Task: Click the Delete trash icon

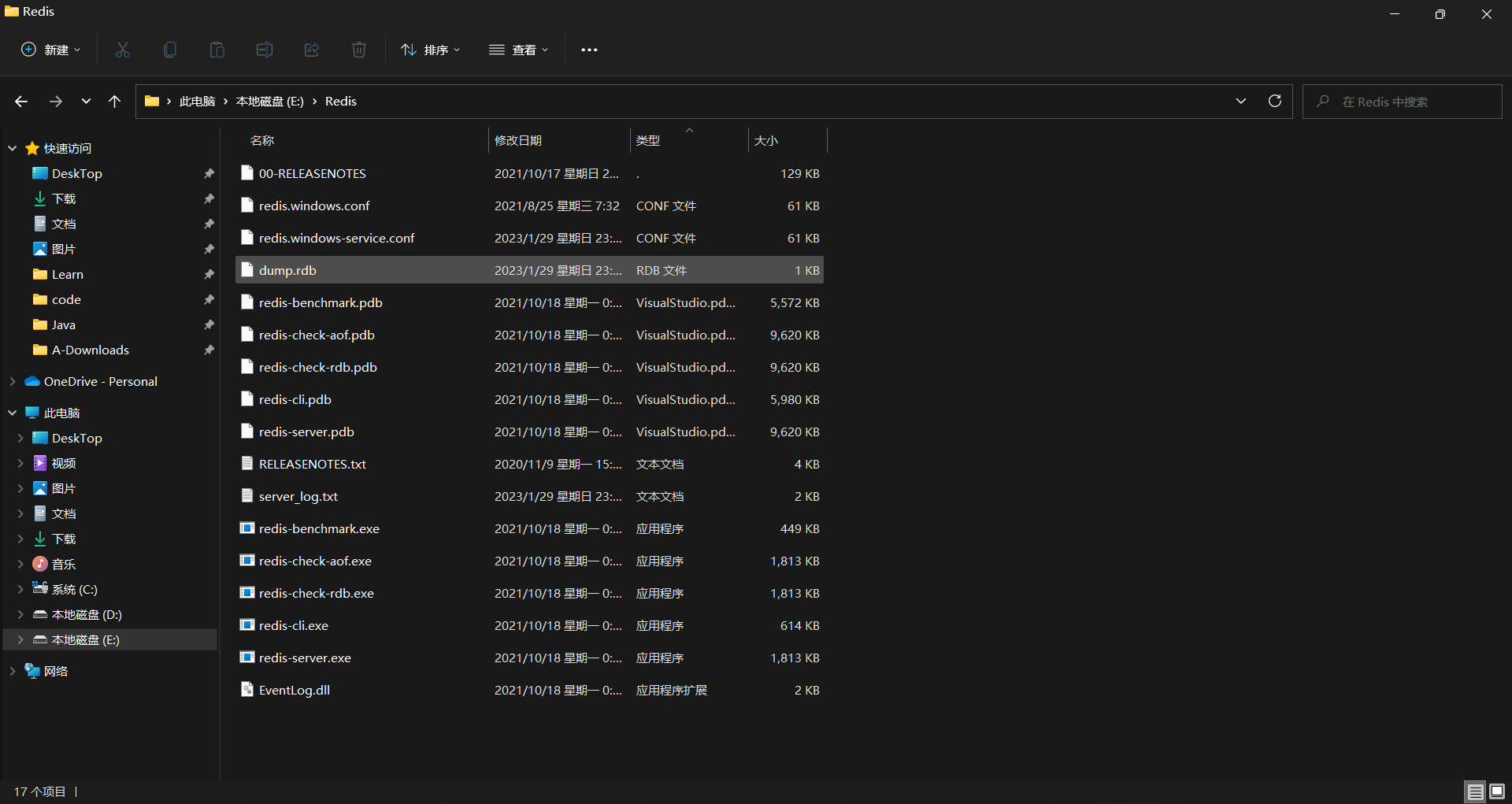Action: 359,50
